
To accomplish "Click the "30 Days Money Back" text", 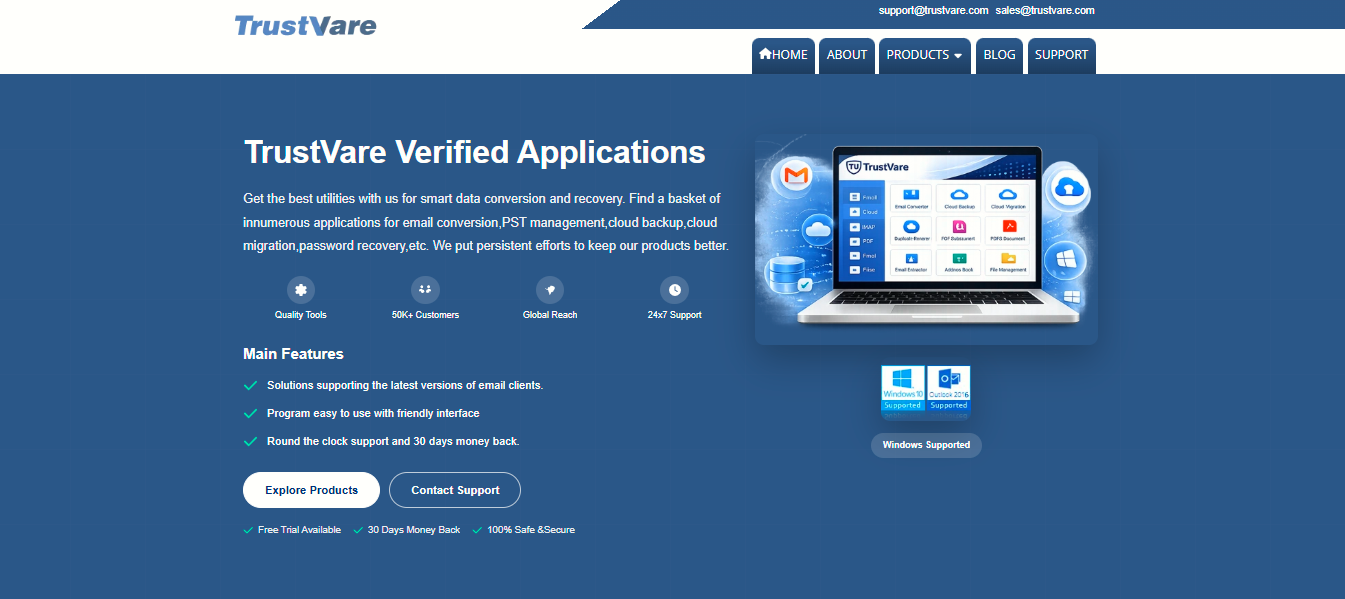I will [x=414, y=530].
